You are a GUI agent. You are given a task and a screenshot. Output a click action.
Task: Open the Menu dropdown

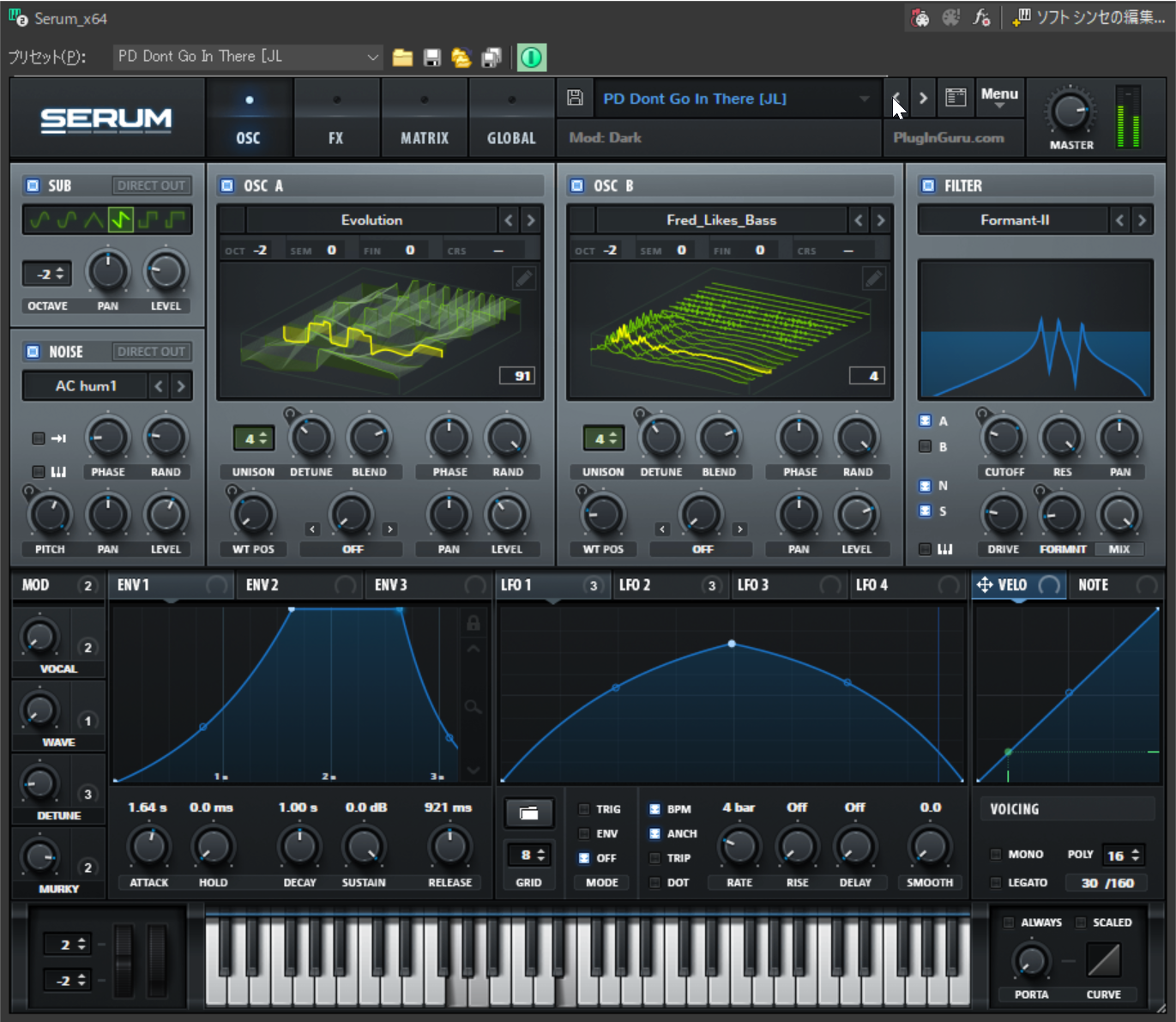click(999, 97)
